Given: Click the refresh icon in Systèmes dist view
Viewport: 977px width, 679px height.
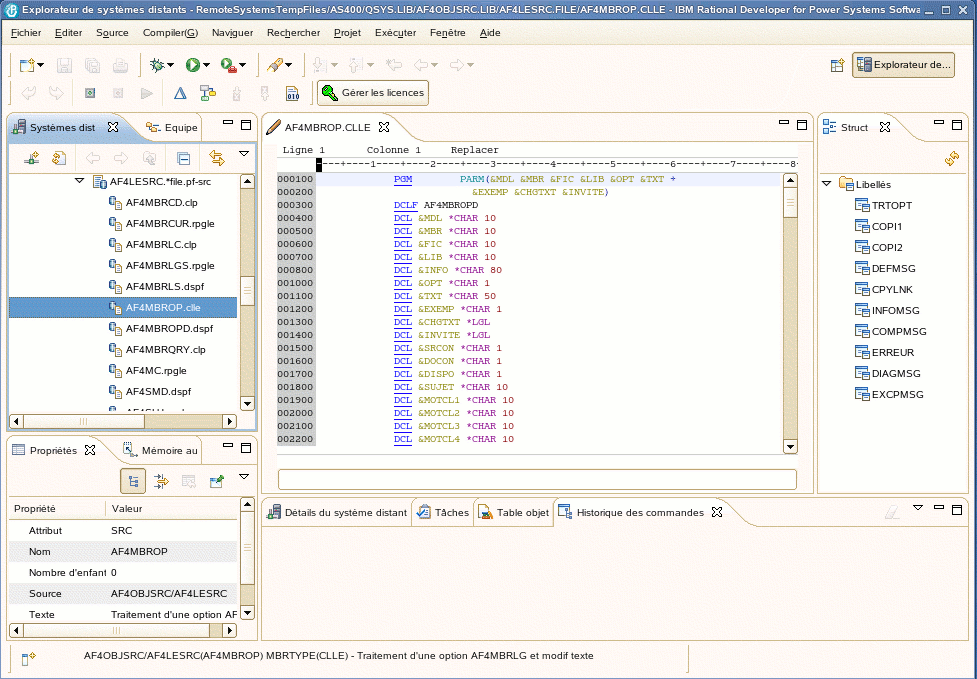Looking at the screenshot, I should [x=59, y=158].
